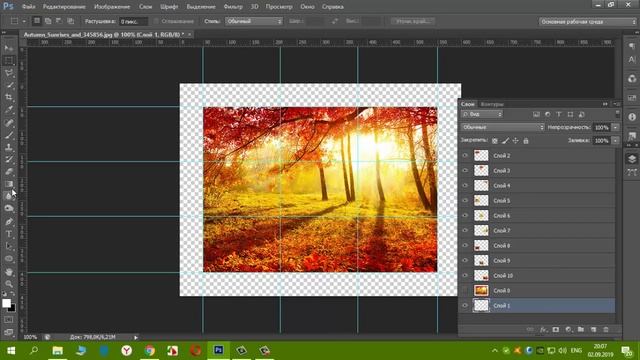
Task: Open tool preset picker arrow
Action: click(24, 21)
